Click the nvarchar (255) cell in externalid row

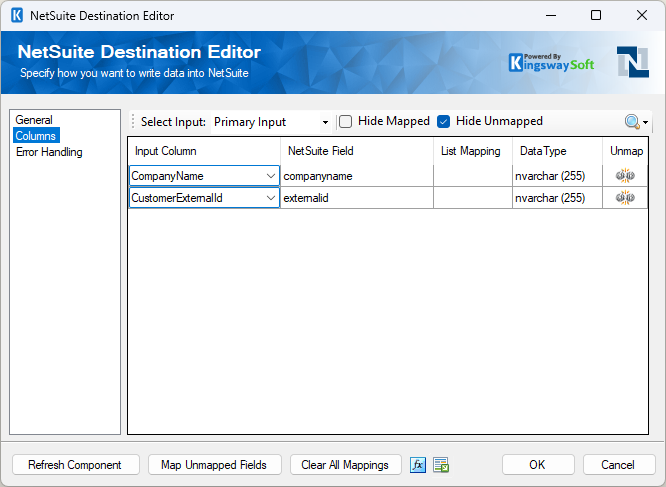557,198
